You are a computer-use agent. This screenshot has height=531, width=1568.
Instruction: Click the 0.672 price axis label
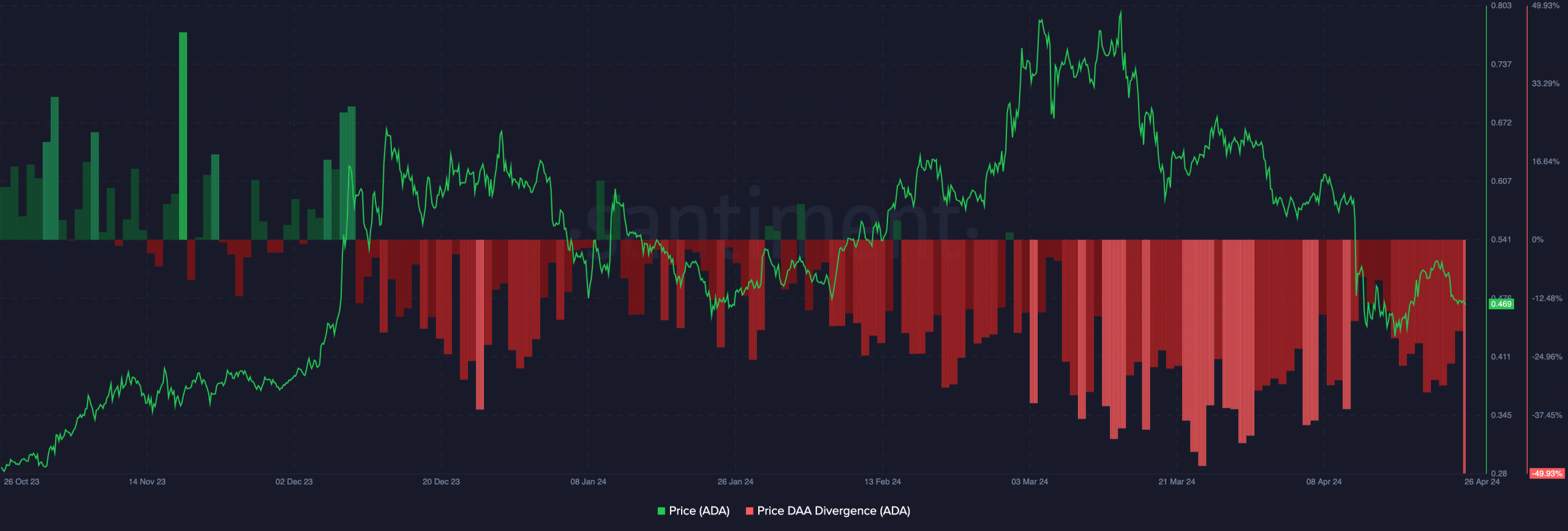(1501, 123)
